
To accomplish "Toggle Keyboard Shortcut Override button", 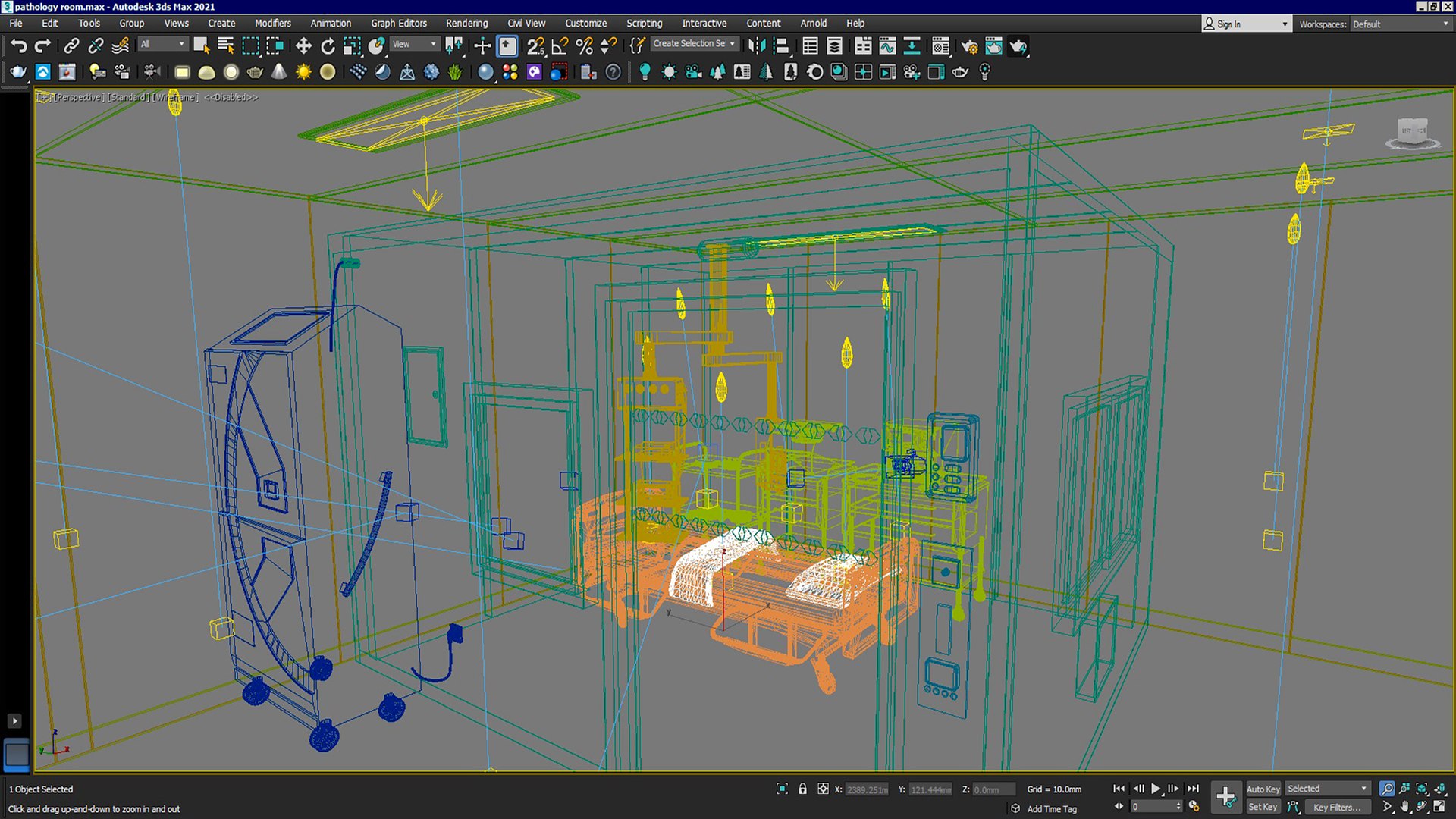I will click(x=507, y=46).
